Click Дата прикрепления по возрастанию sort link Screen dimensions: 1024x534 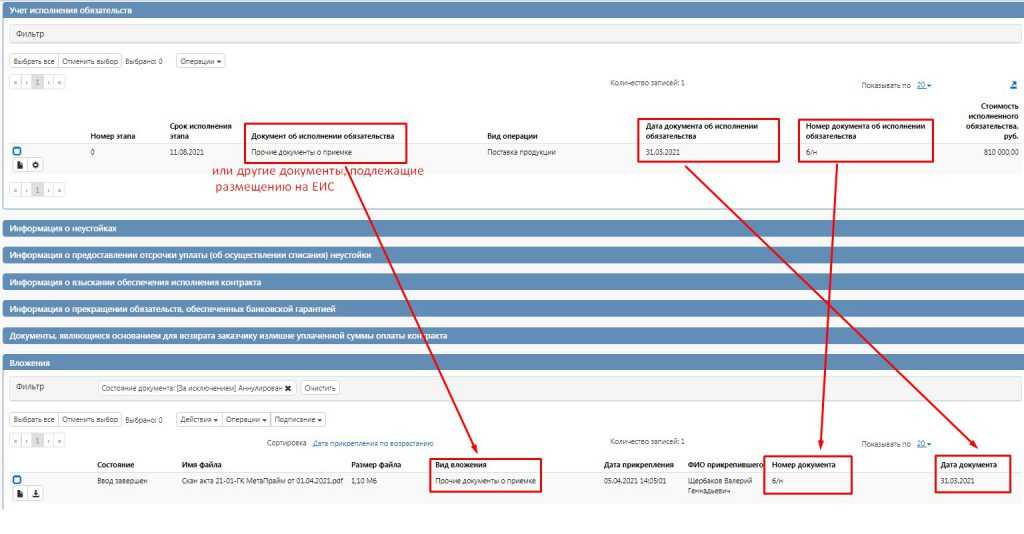[373, 444]
